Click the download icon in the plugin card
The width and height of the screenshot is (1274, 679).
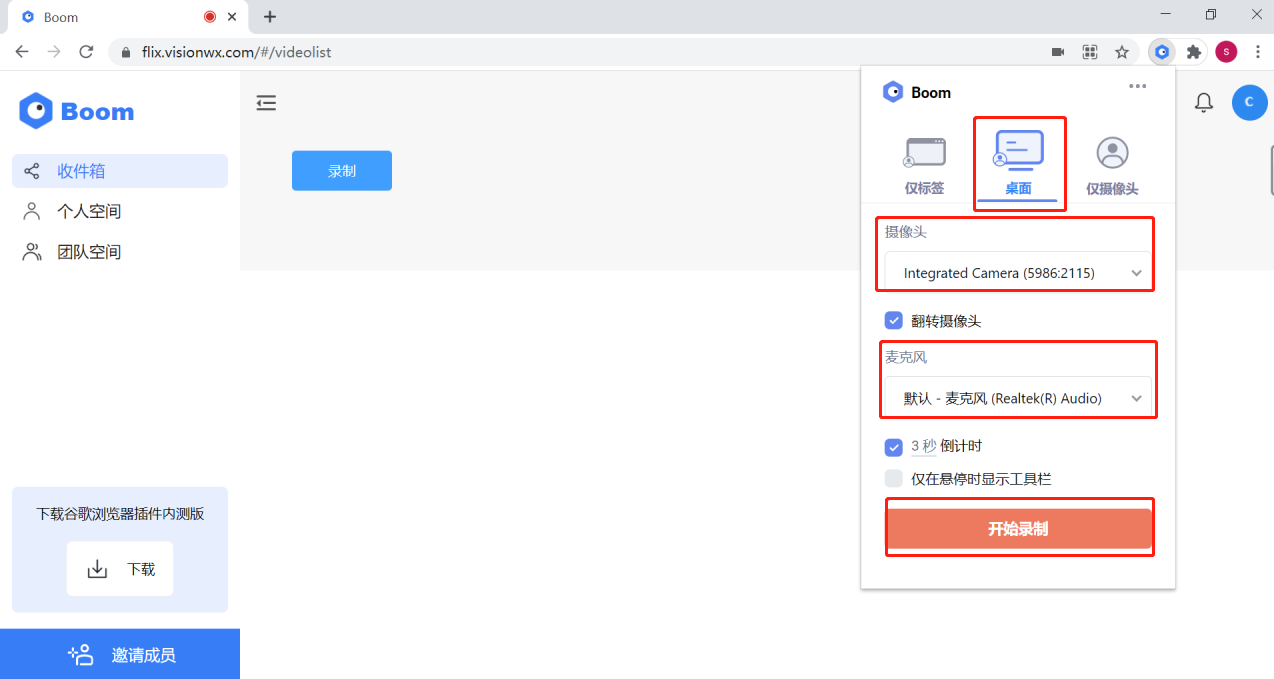(x=97, y=569)
